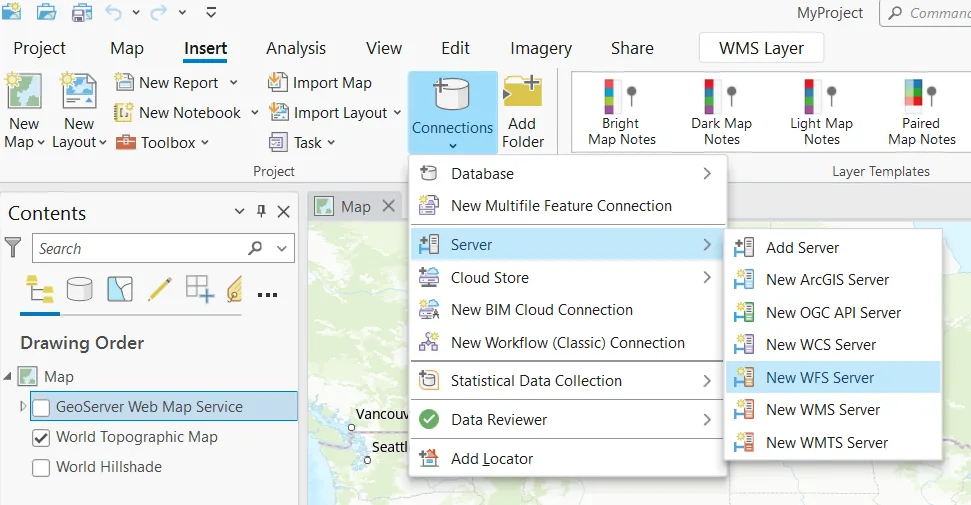Image resolution: width=971 pixels, height=505 pixels.
Task: Open Statistical Data Collection submenu
Action: (567, 381)
